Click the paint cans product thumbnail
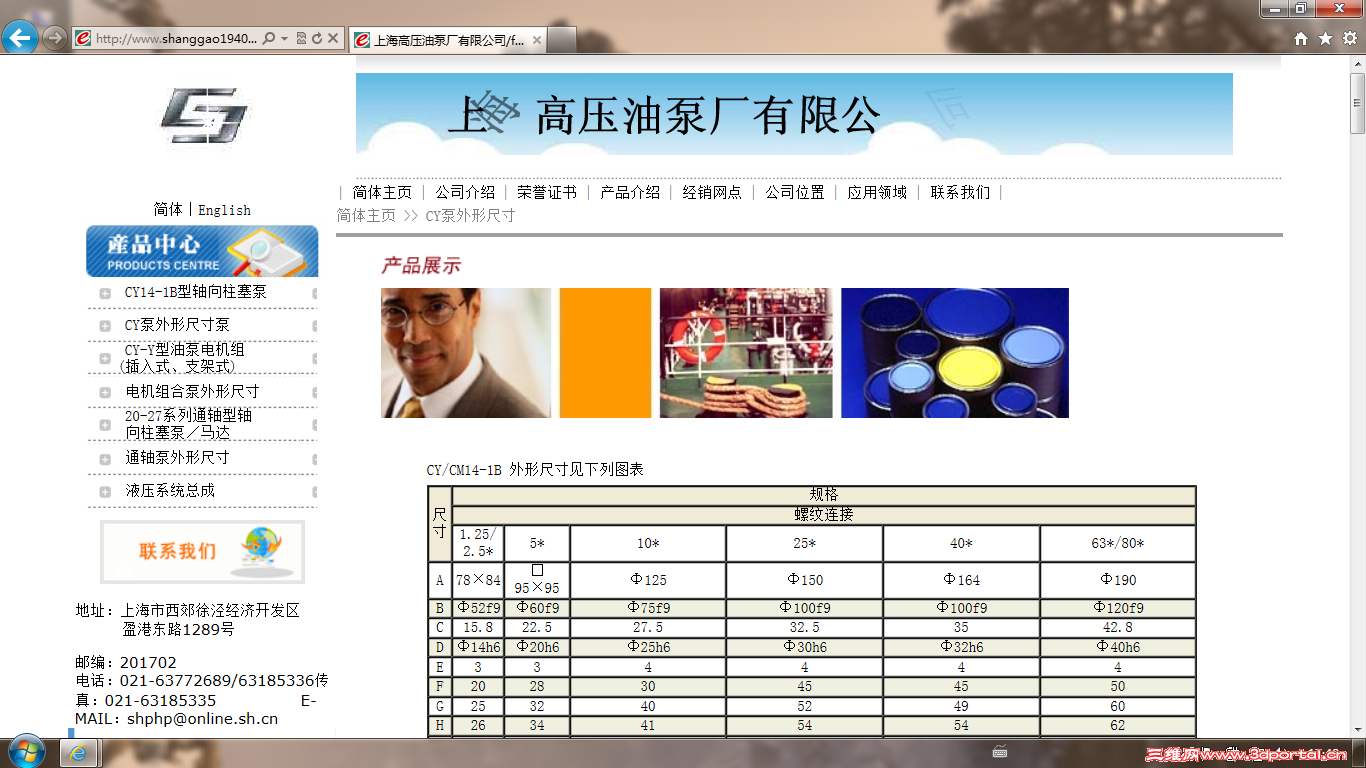This screenshot has height=768, width=1366. point(955,353)
